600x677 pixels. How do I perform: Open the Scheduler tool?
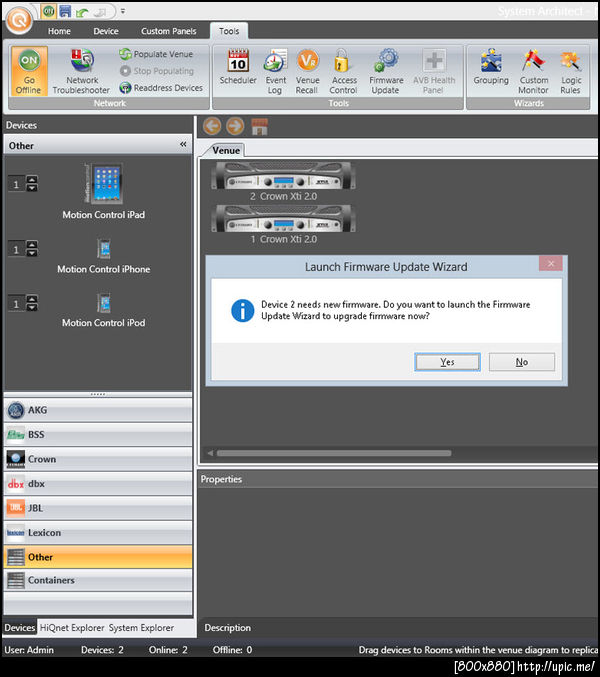click(x=238, y=68)
